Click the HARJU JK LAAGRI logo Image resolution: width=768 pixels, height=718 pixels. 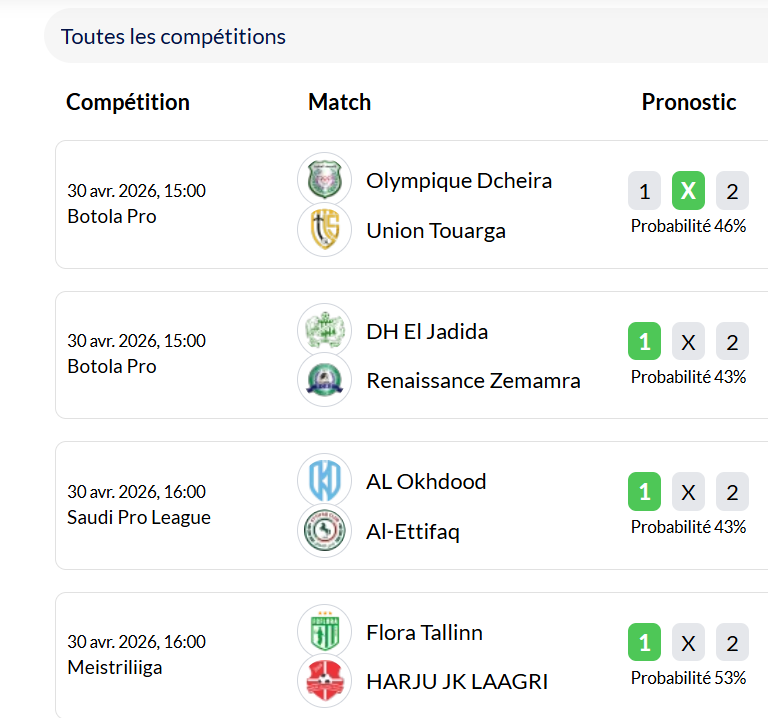point(325,682)
